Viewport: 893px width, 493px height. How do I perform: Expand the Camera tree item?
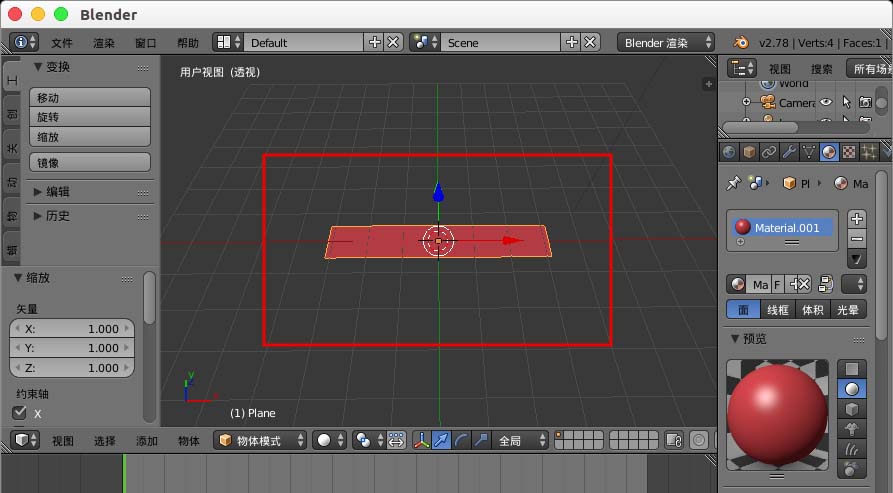tap(746, 102)
